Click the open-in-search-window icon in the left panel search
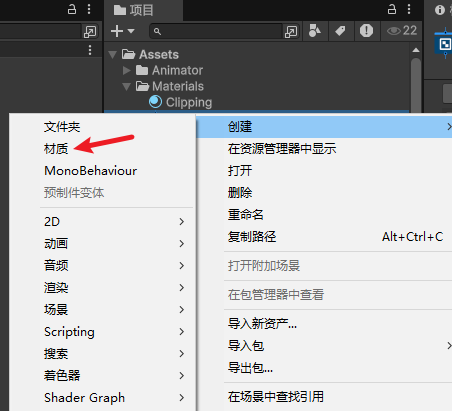452x411 pixels. [x=90, y=32]
